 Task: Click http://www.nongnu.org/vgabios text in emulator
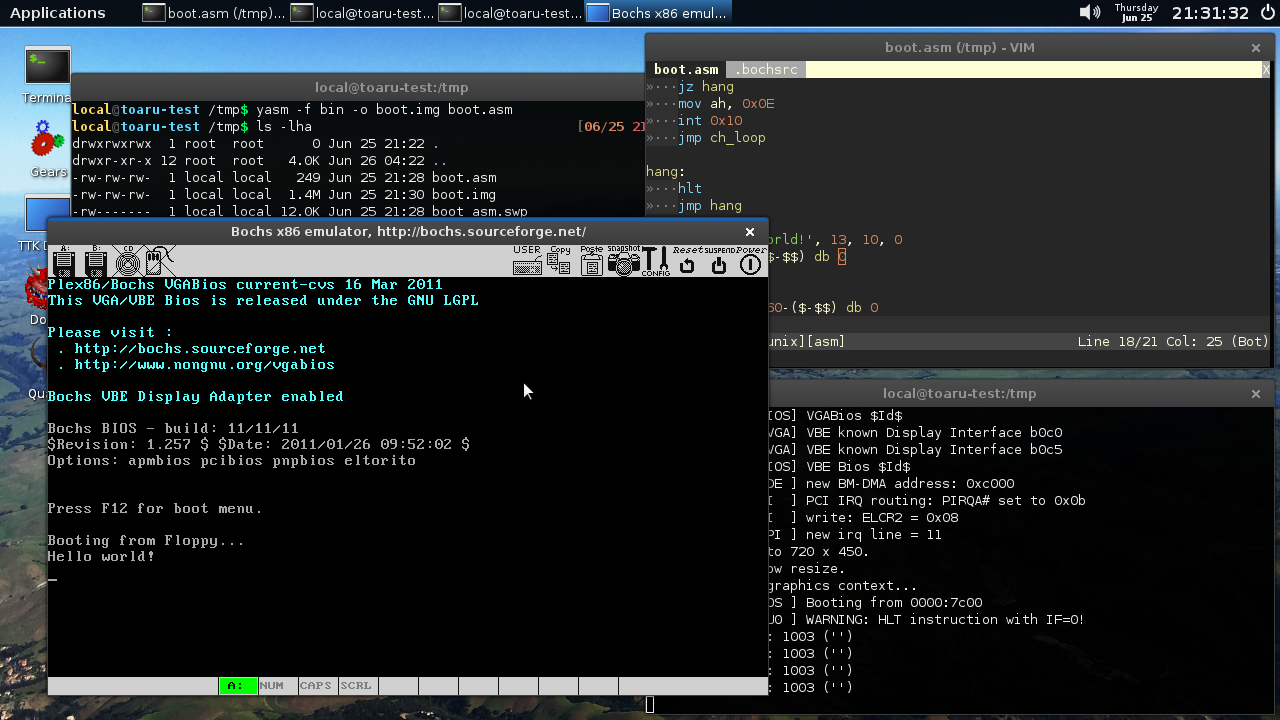point(204,364)
